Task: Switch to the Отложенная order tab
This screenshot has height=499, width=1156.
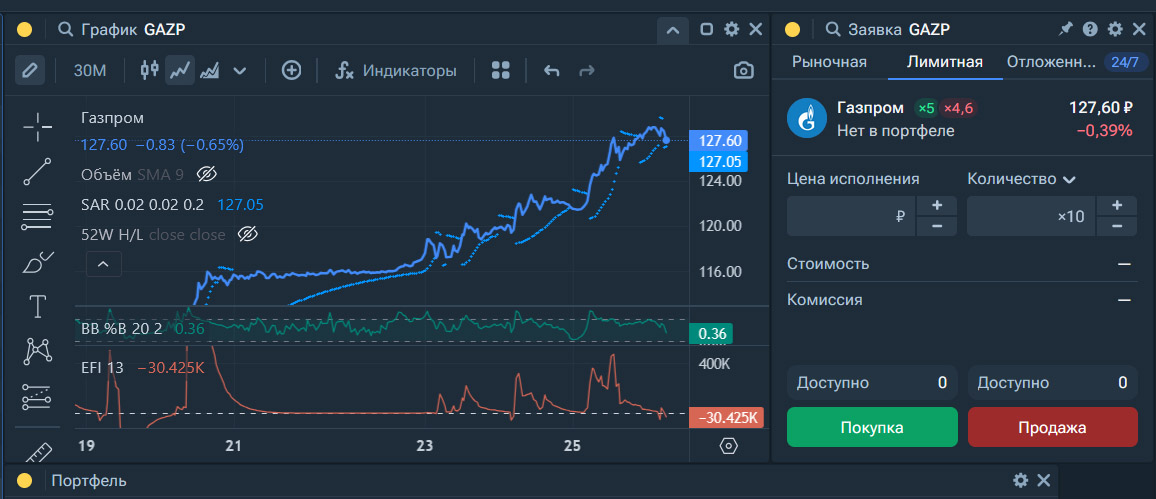Action: (1050, 62)
